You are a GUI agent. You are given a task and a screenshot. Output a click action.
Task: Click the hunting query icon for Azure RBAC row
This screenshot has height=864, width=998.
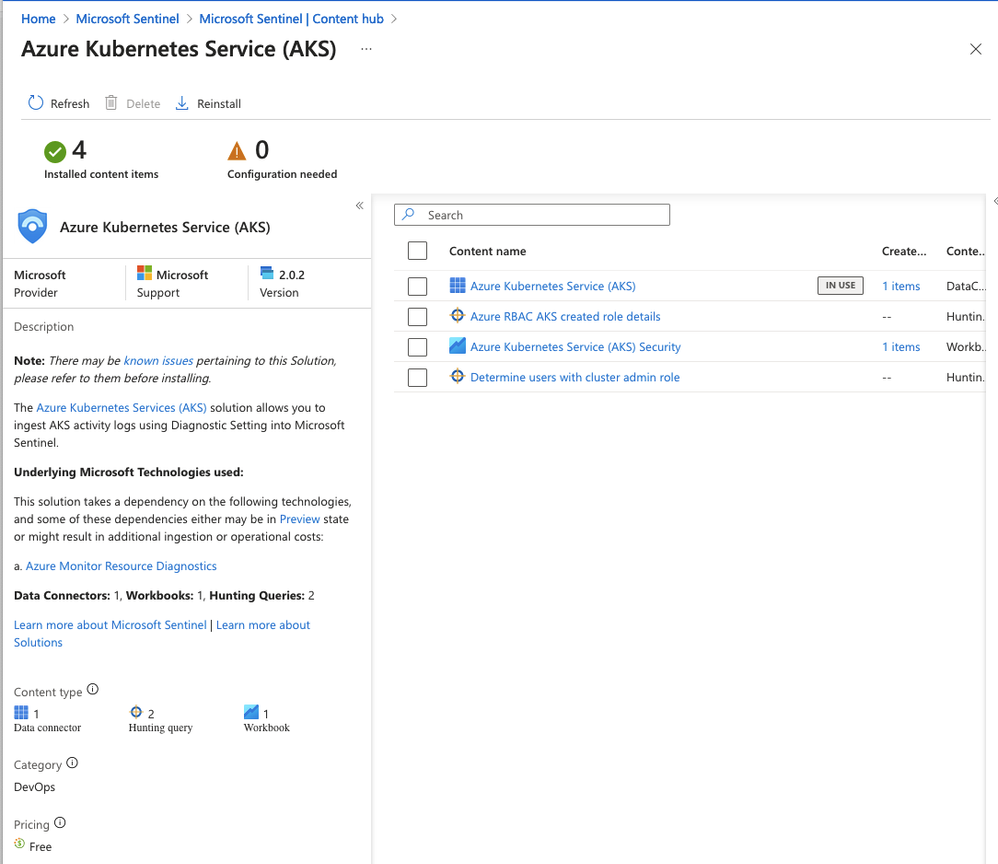pyautogui.click(x=457, y=316)
